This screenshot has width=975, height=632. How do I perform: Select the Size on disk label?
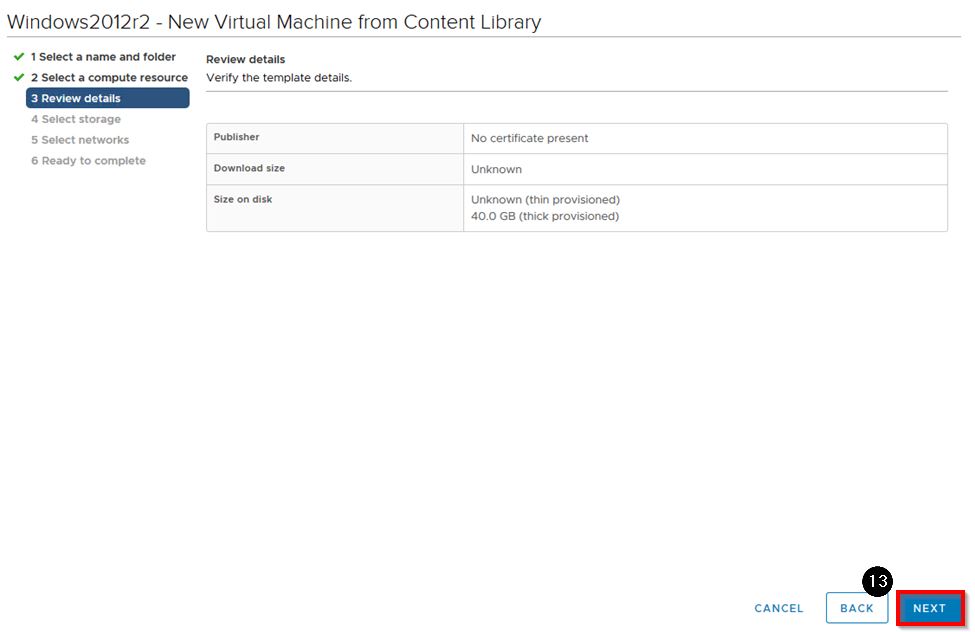[243, 199]
